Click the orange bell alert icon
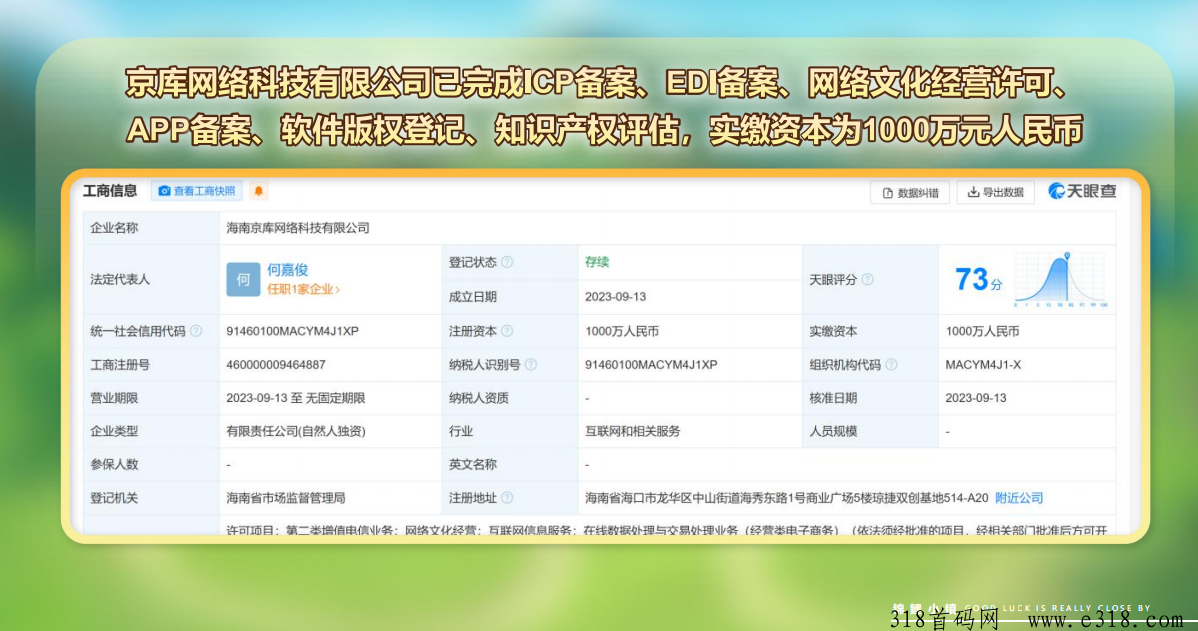This screenshot has width=1198, height=631. click(259, 191)
